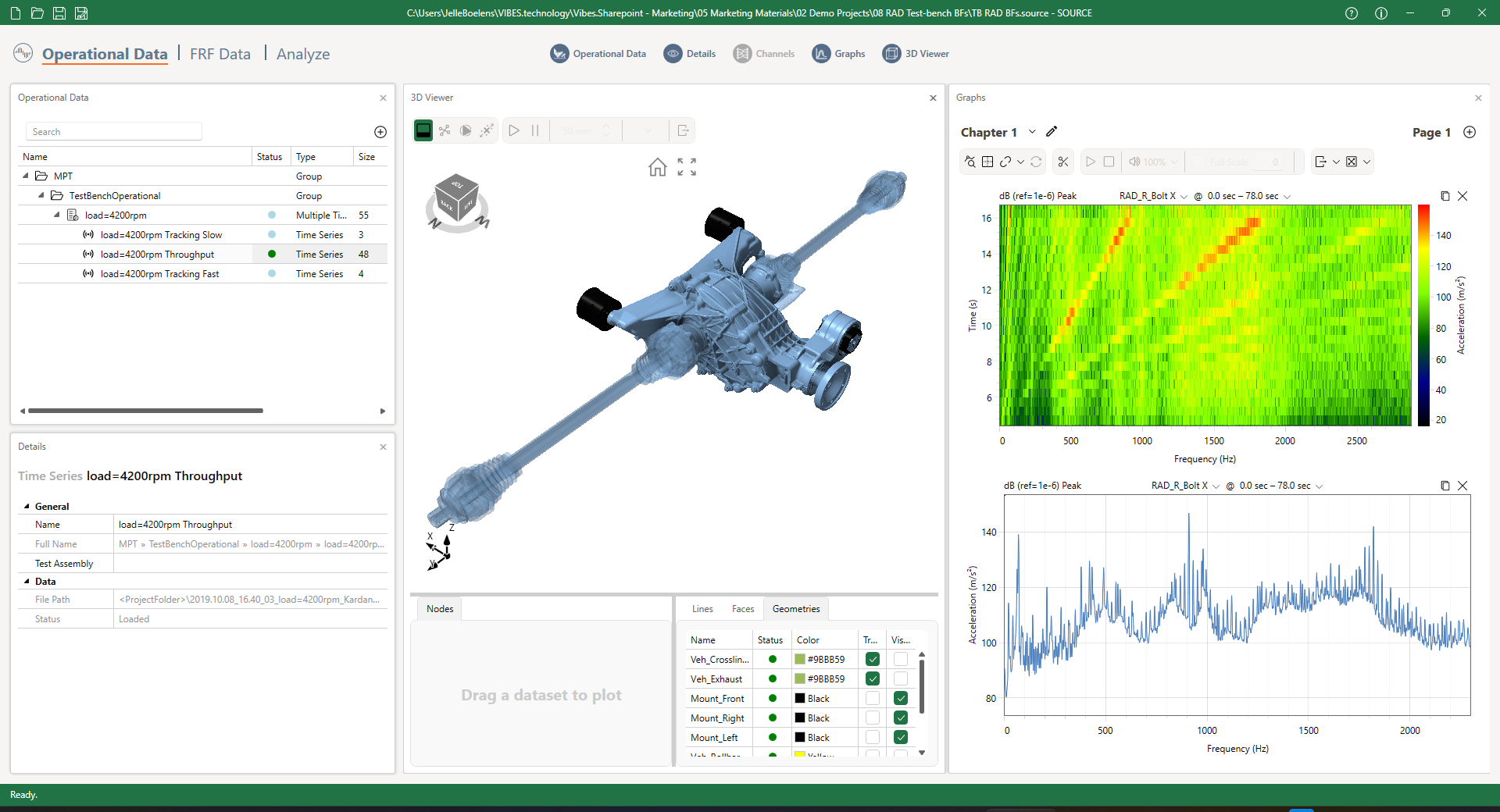Click the Mount_Right black color swatch
The width and height of the screenshot is (1500, 812).
click(800, 718)
